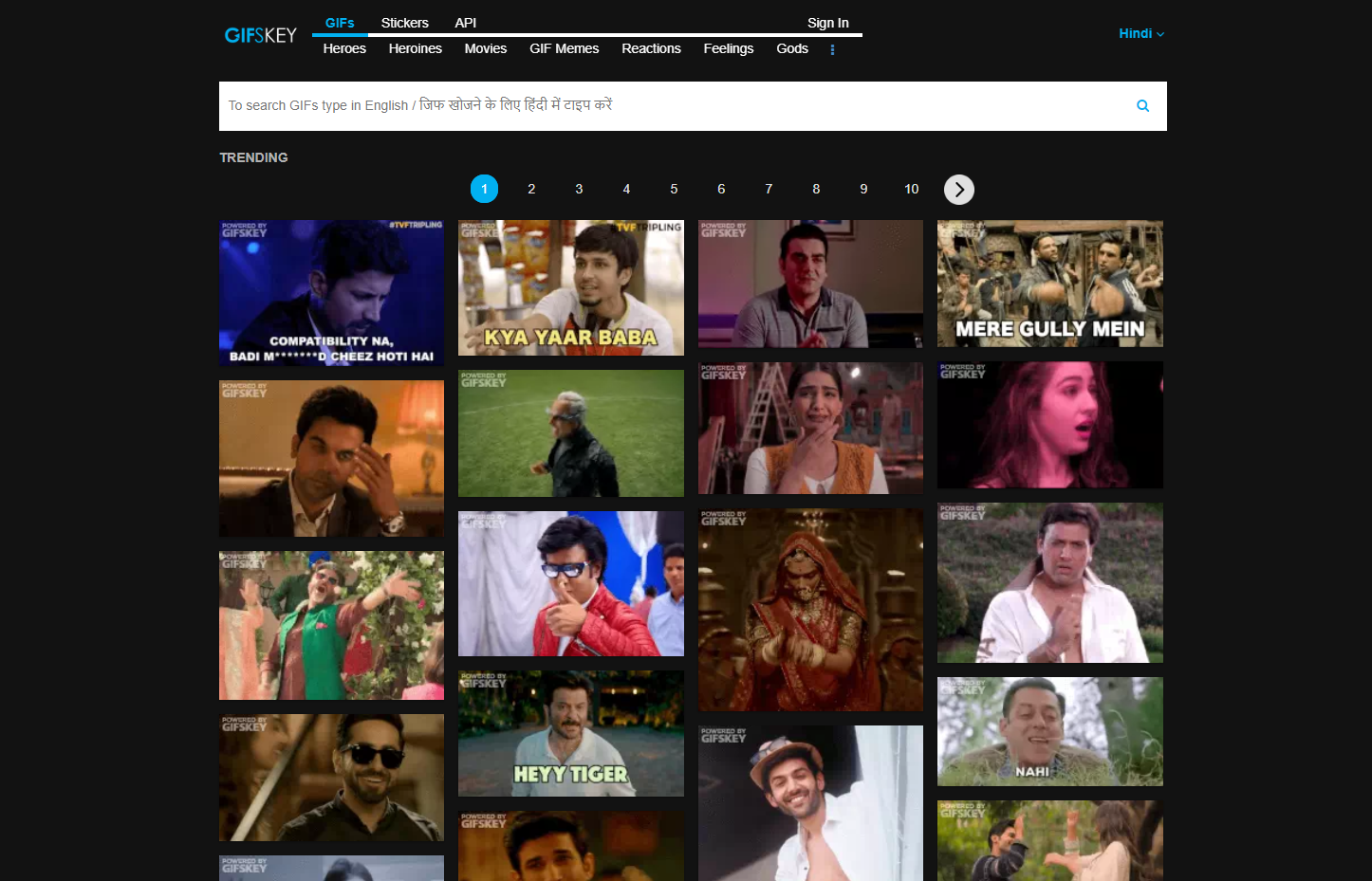Open the dancing man in green vest GIF

pos(331,626)
